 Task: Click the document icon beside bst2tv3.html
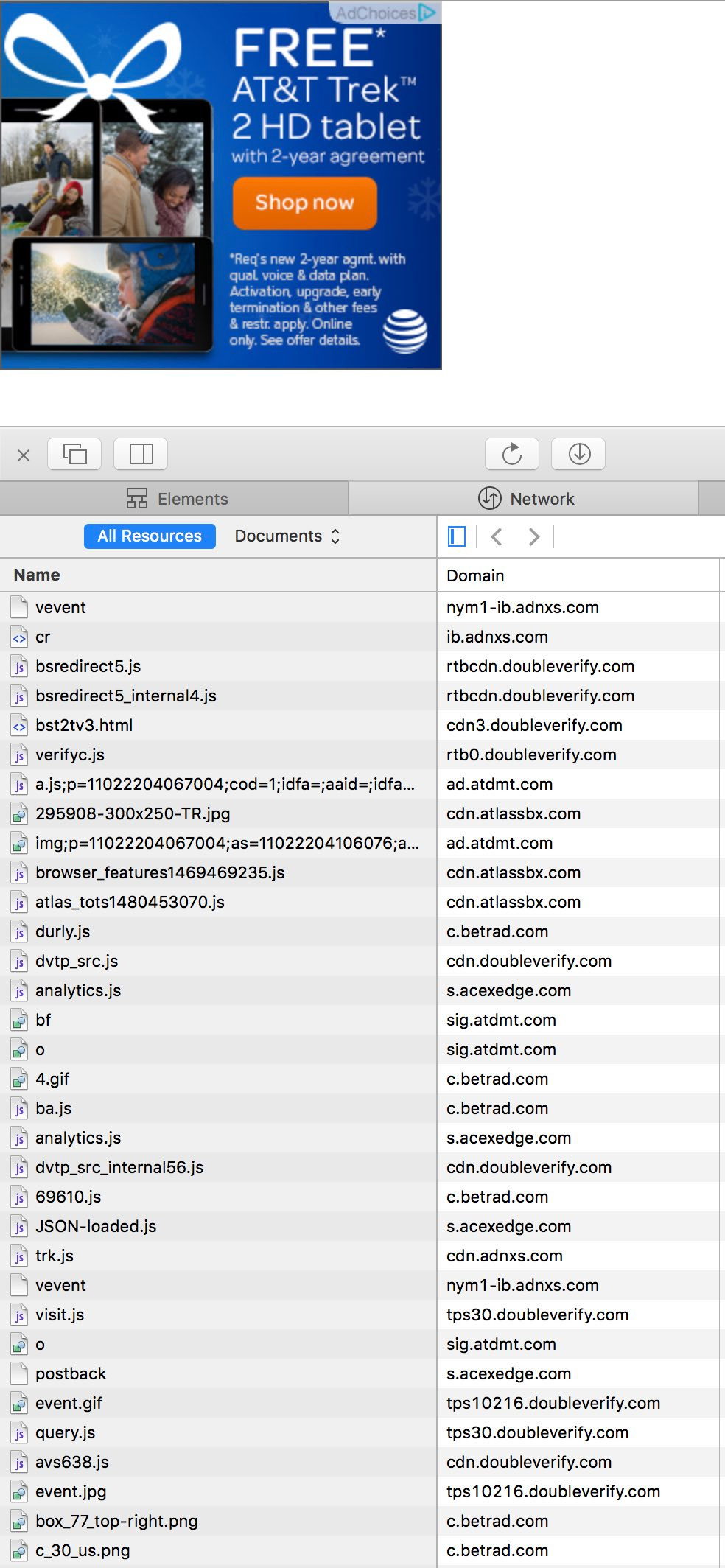(20, 726)
